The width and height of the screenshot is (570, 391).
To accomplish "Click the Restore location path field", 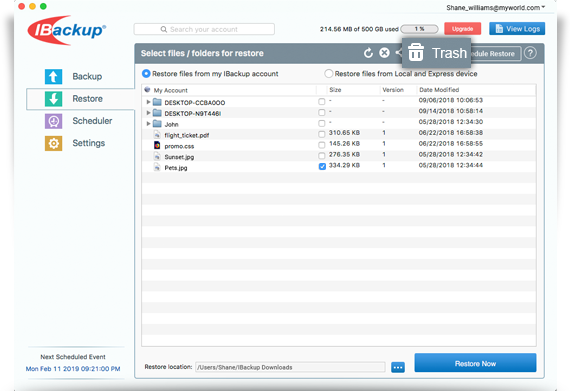I will click(x=290, y=367).
